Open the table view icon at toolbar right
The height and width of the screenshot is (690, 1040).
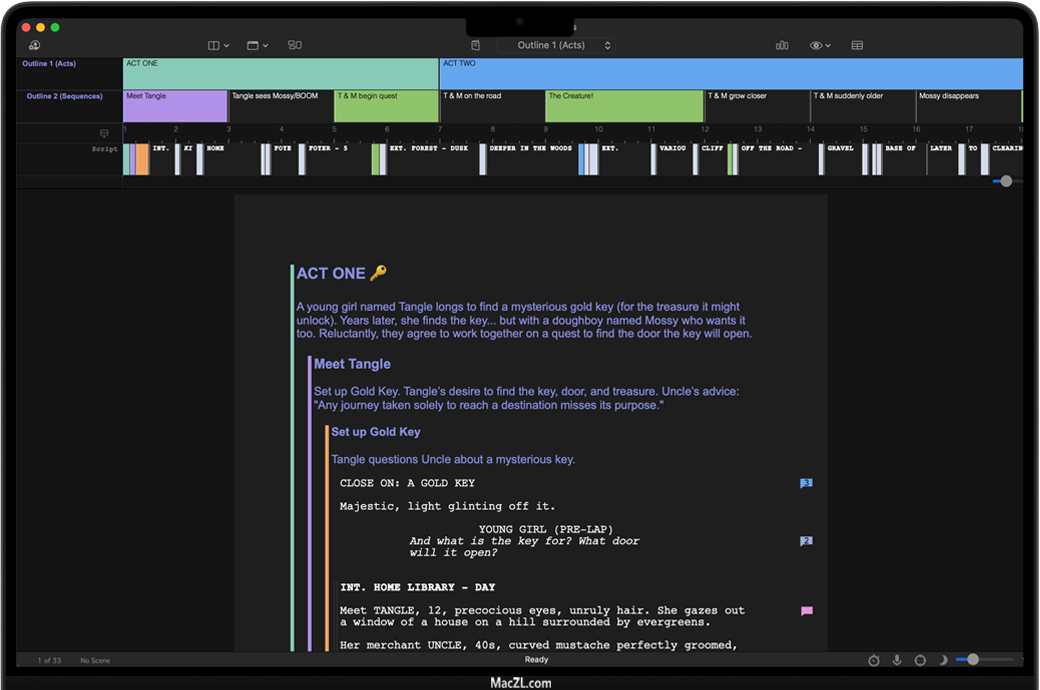tap(857, 45)
